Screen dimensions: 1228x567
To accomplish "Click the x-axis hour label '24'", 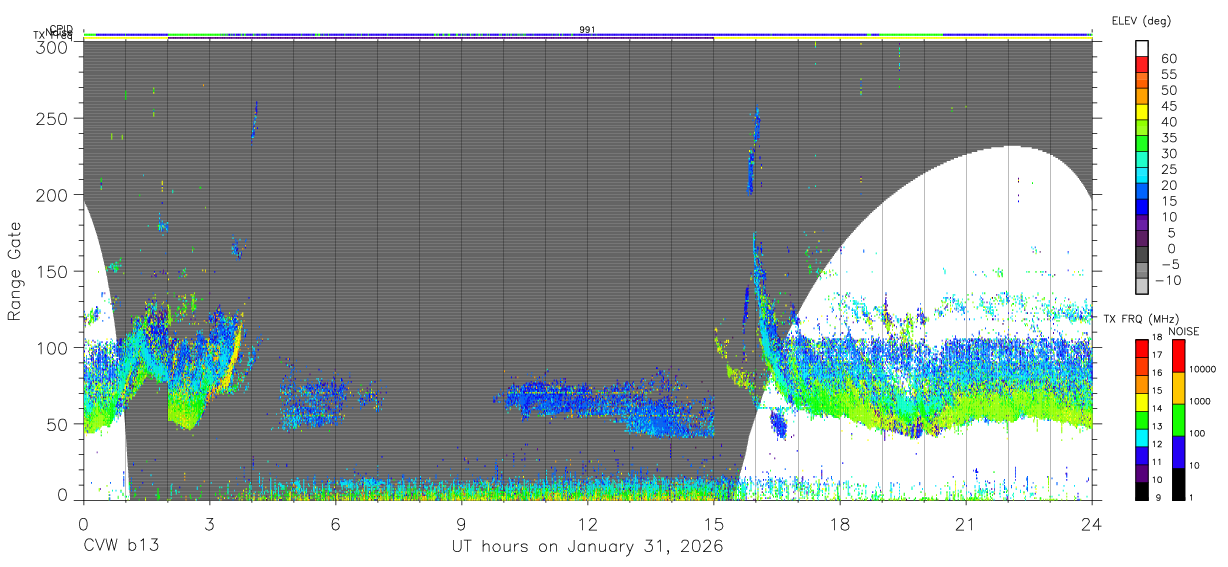I will [x=1091, y=523].
